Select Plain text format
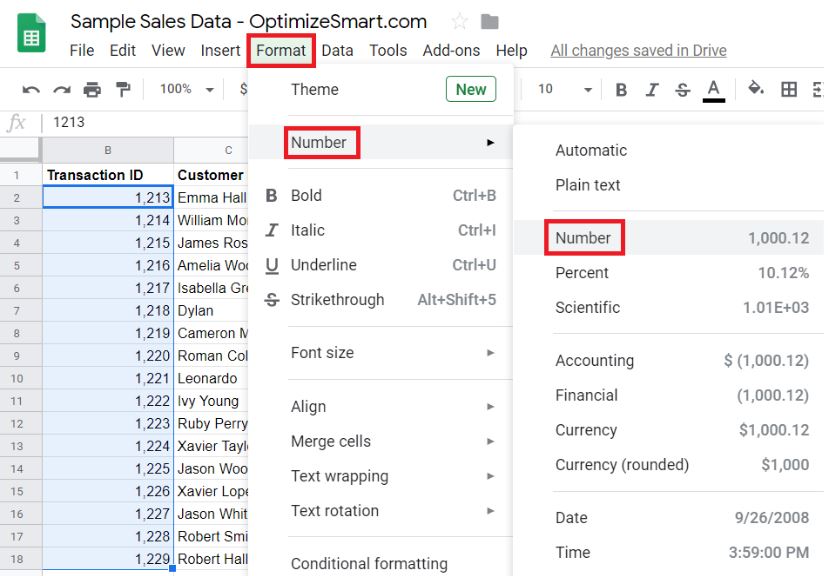 [x=669, y=185]
